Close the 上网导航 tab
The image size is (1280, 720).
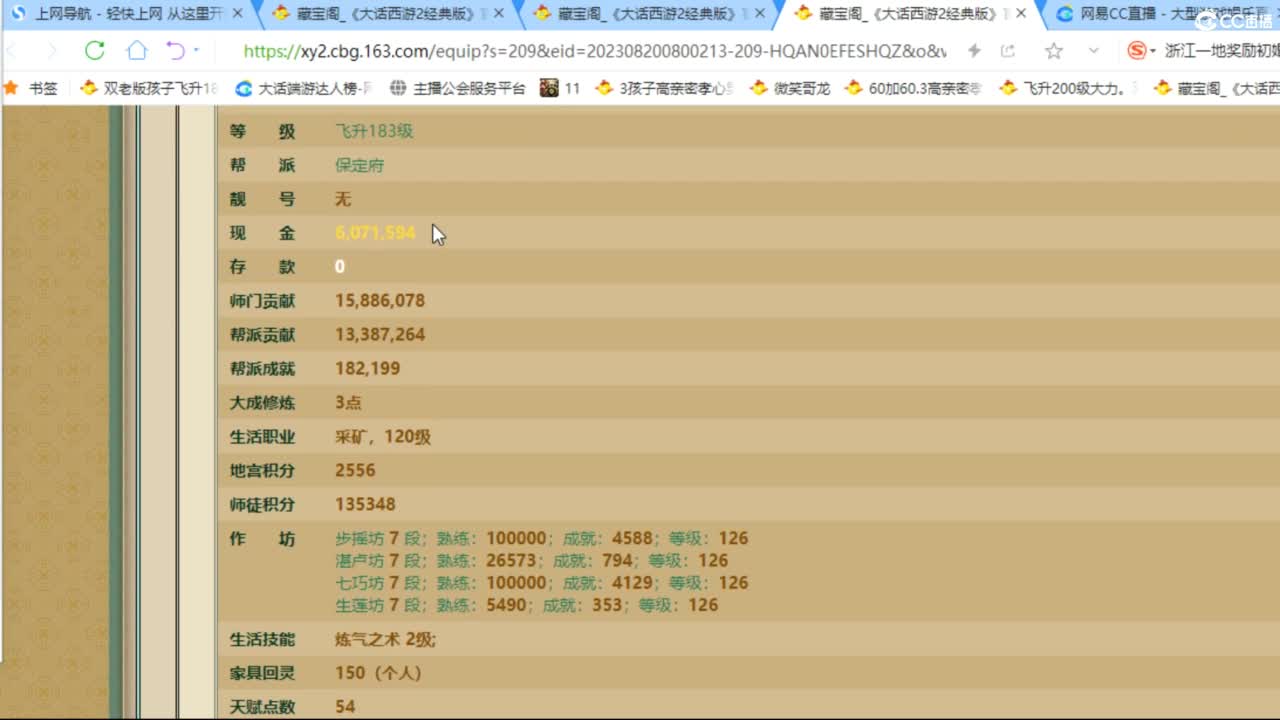click(x=237, y=14)
